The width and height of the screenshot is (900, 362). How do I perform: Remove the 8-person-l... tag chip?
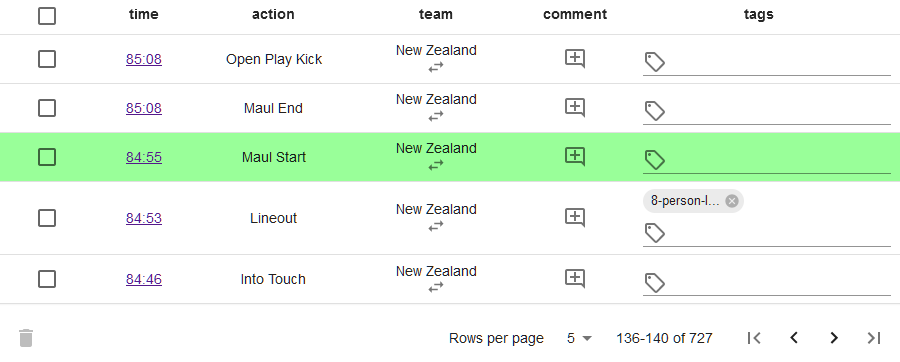731,201
